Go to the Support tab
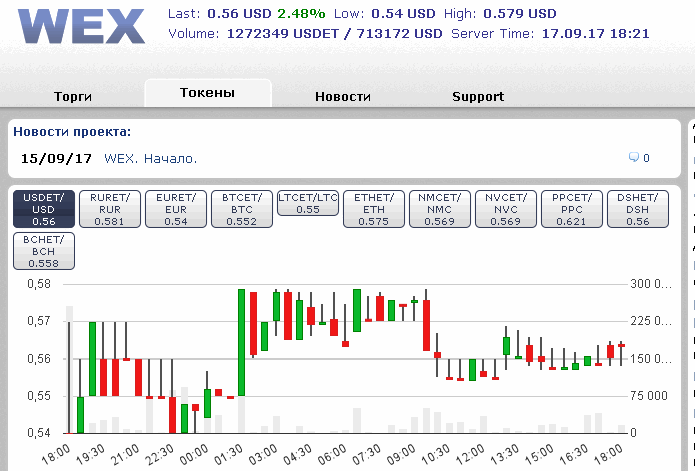Image resolution: width=695 pixels, height=471 pixels. (x=478, y=96)
